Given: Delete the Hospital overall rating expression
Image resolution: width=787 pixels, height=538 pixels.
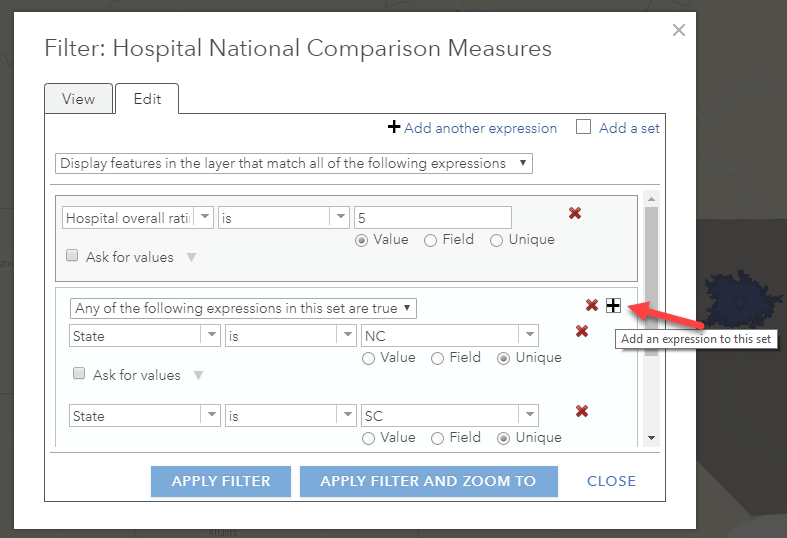Looking at the screenshot, I should coord(575,213).
